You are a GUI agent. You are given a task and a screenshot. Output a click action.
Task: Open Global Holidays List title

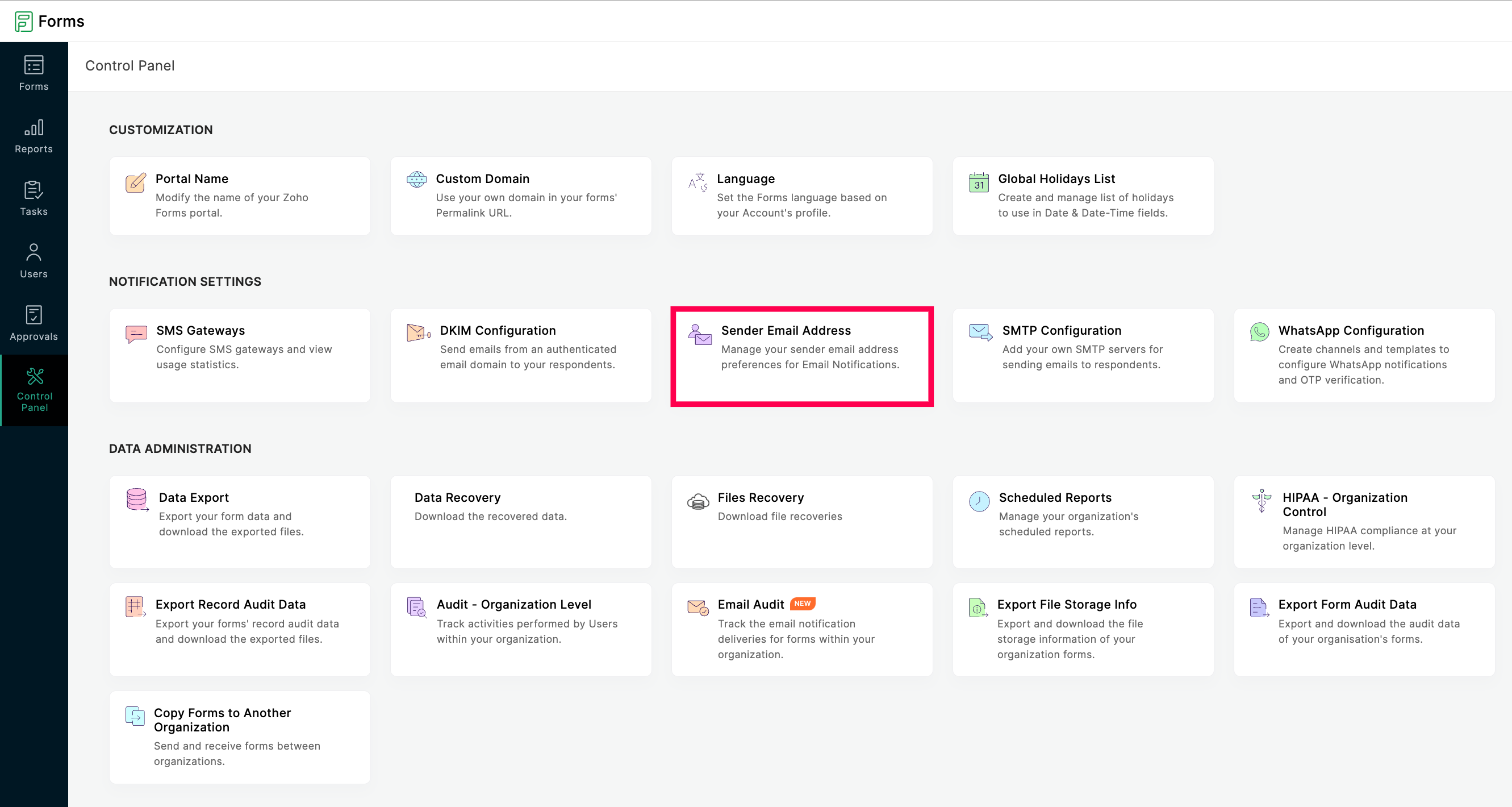tap(1056, 178)
